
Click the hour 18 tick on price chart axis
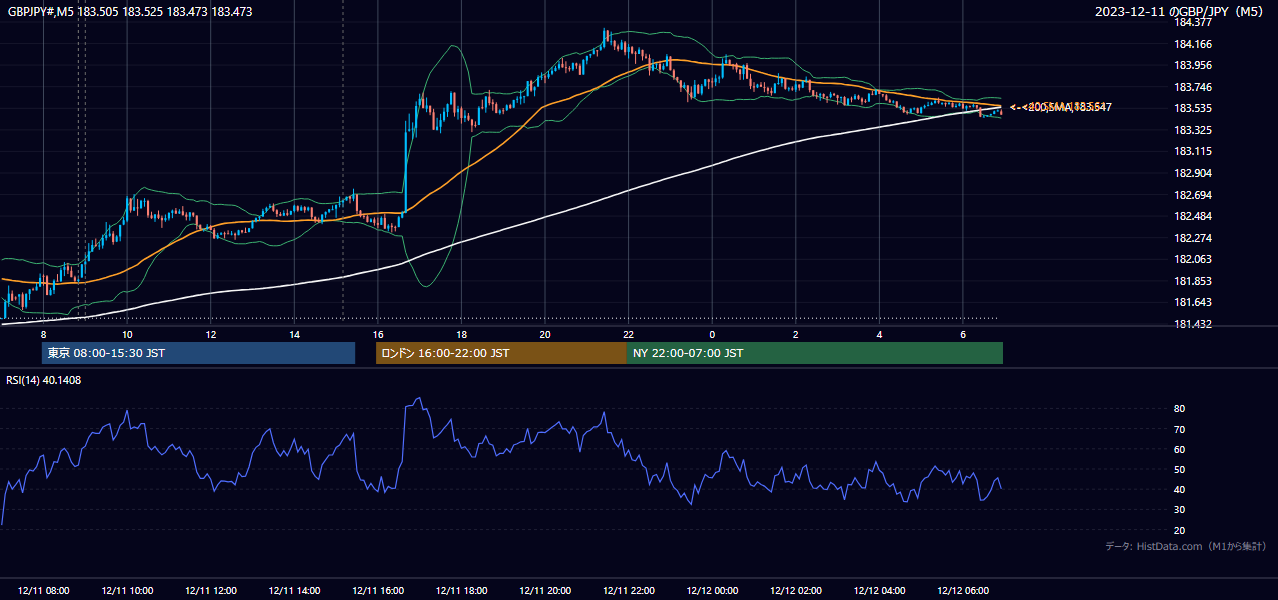pos(461,334)
